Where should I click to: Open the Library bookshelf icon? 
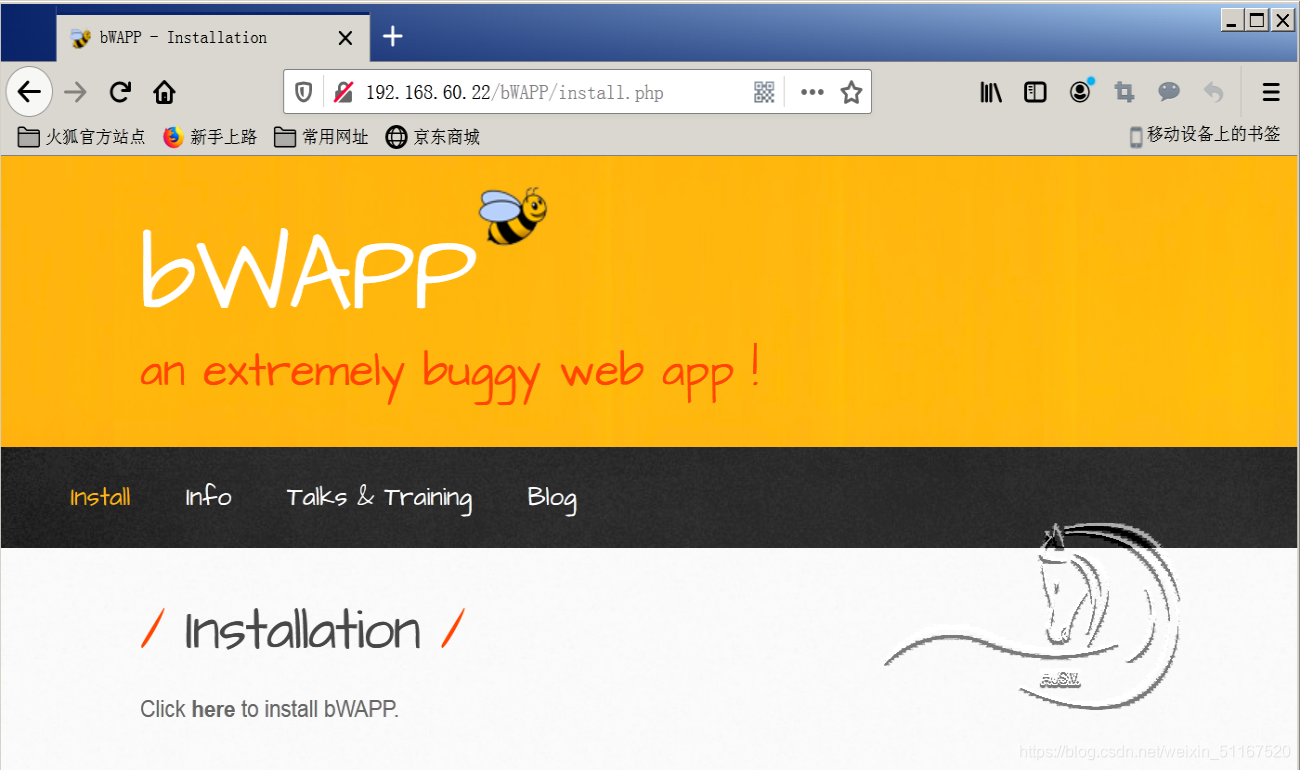[991, 93]
